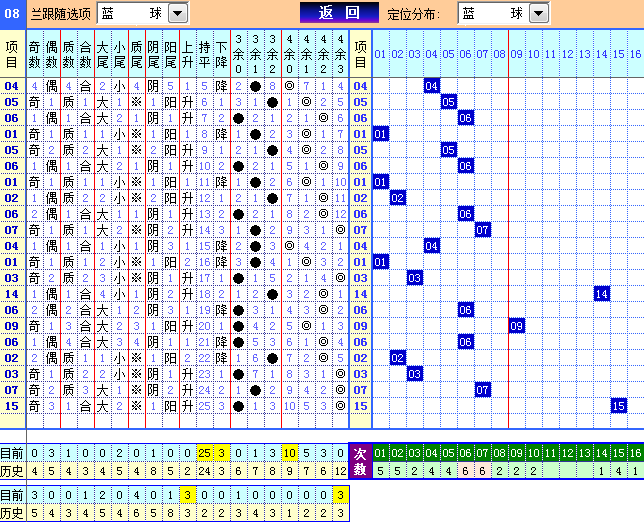Click left row label 15

pos(12,406)
